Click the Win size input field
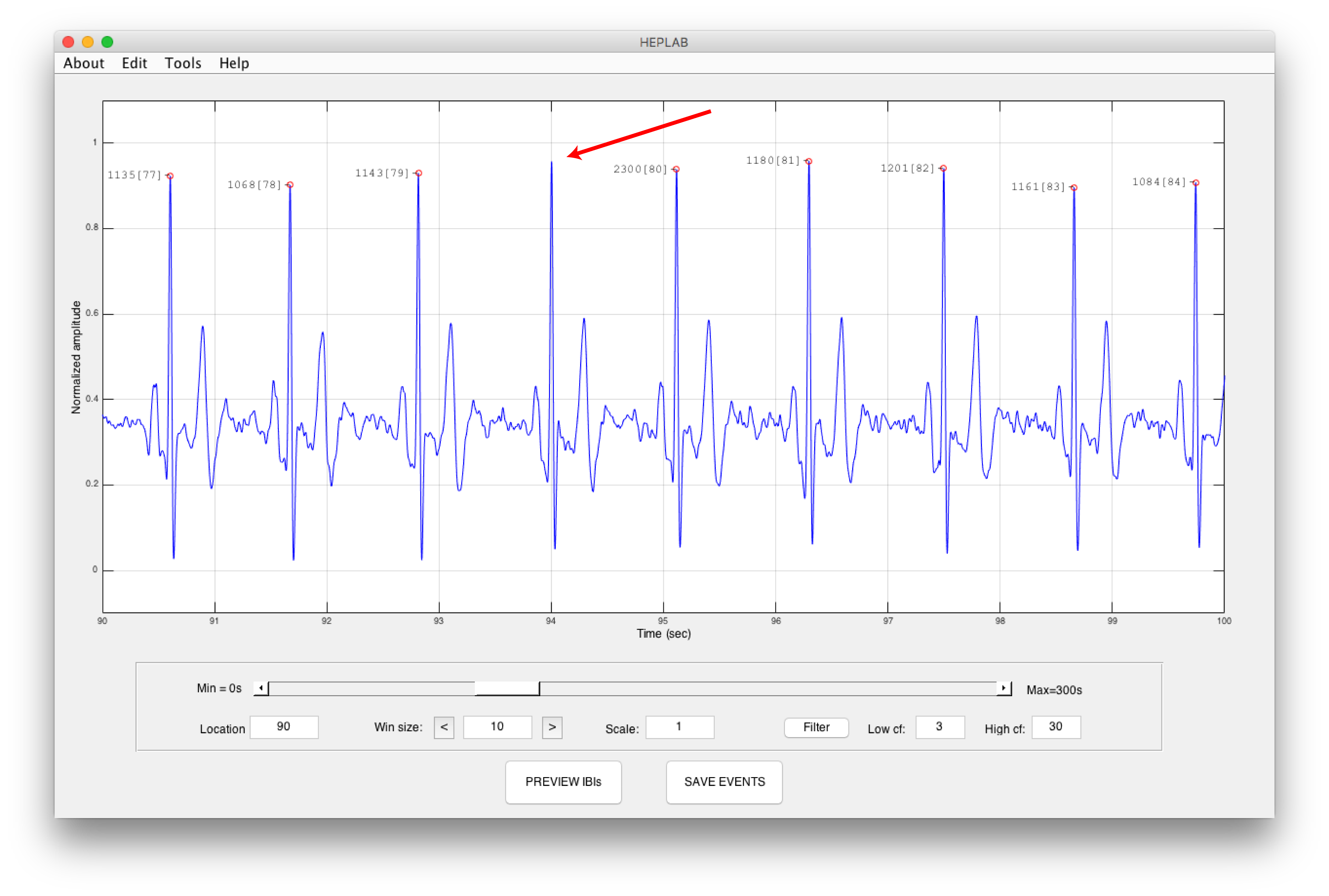Viewport: 1329px width, 896px height. coord(497,727)
